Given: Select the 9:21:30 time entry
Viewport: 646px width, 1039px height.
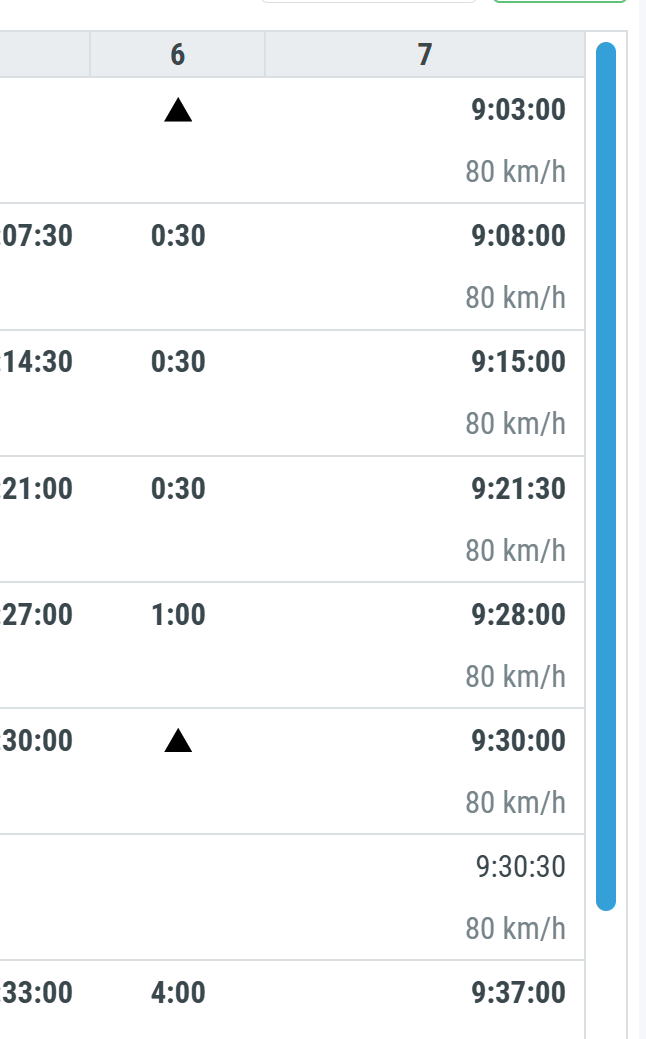Looking at the screenshot, I should 518,489.
